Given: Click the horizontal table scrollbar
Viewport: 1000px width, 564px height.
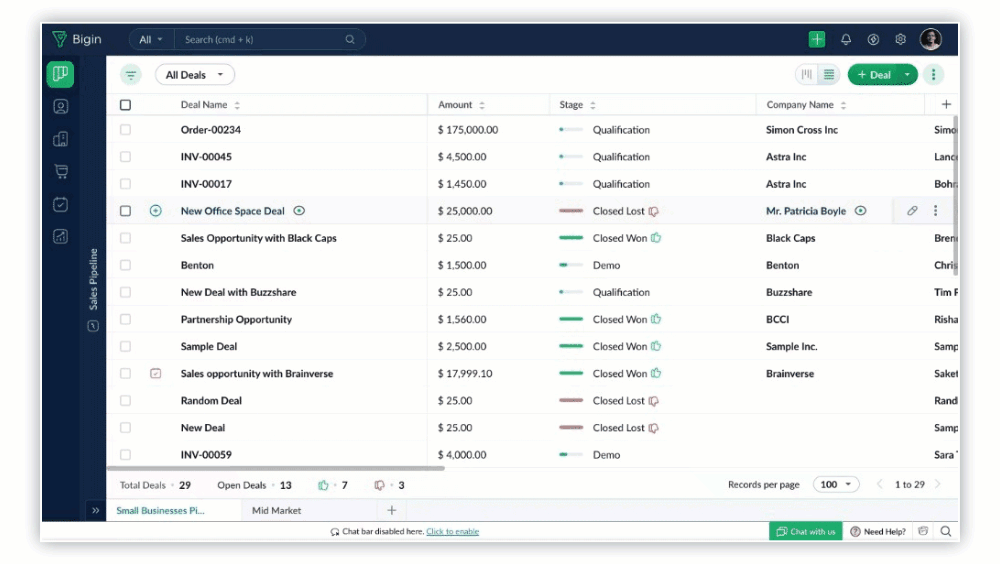Looking at the screenshot, I should click(x=276, y=468).
